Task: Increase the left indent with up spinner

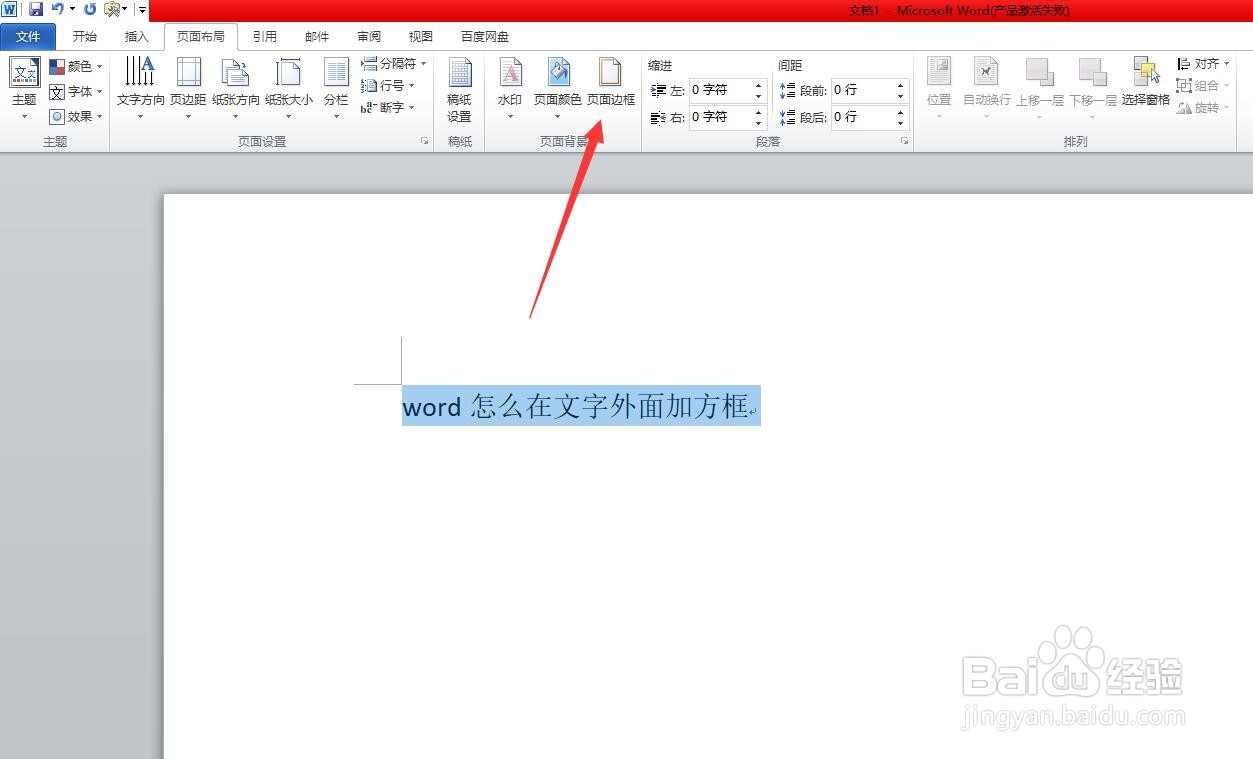Action: click(x=758, y=85)
